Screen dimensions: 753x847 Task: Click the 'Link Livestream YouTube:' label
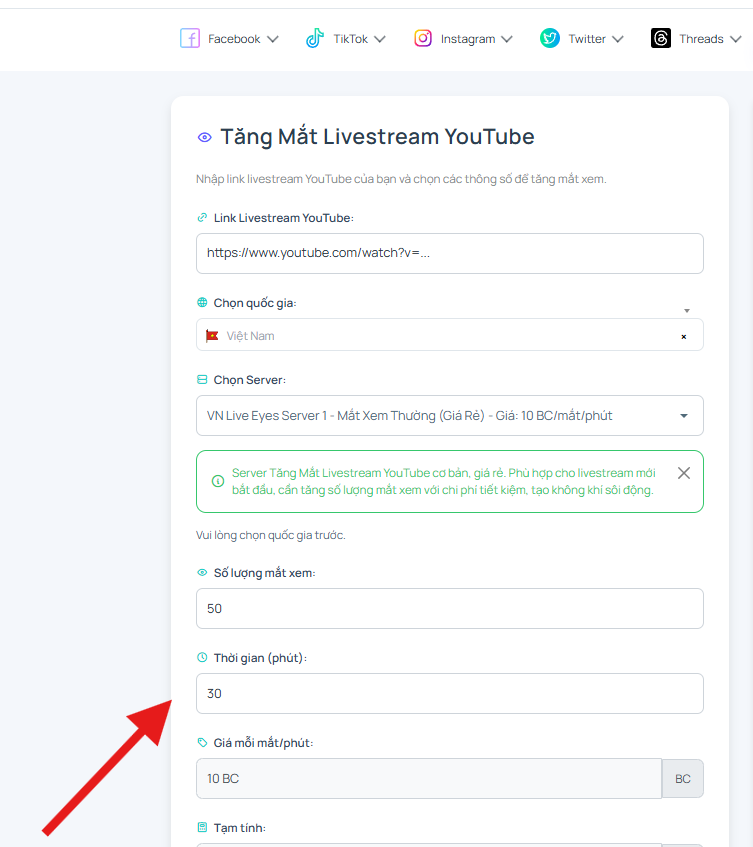point(284,218)
